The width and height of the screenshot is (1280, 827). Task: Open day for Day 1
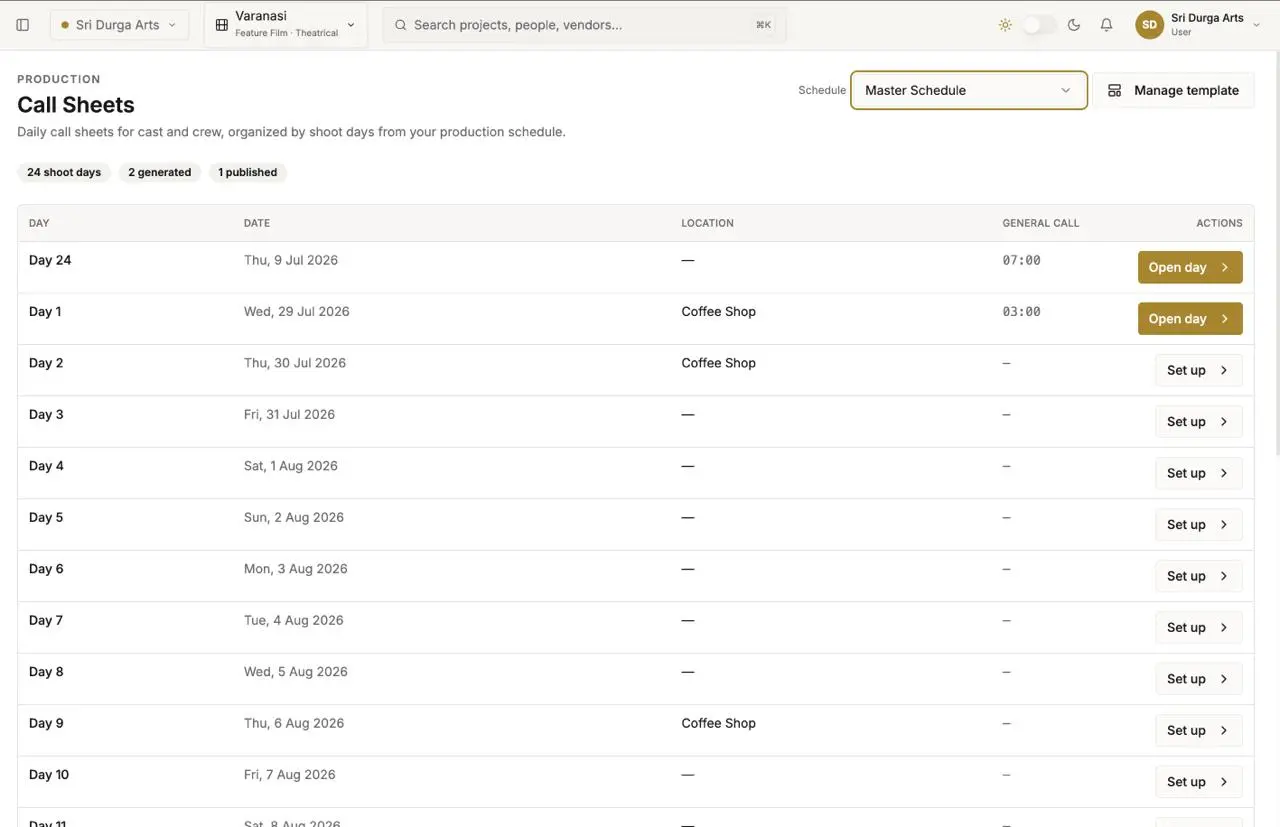[x=1190, y=319]
